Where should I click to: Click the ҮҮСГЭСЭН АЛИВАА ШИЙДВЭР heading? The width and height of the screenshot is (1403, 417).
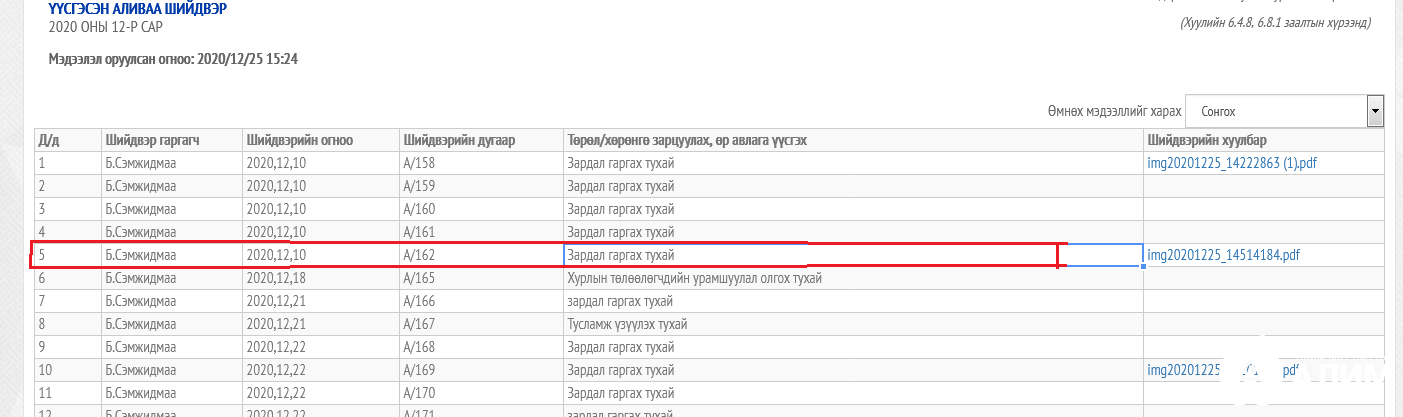[x=137, y=9]
